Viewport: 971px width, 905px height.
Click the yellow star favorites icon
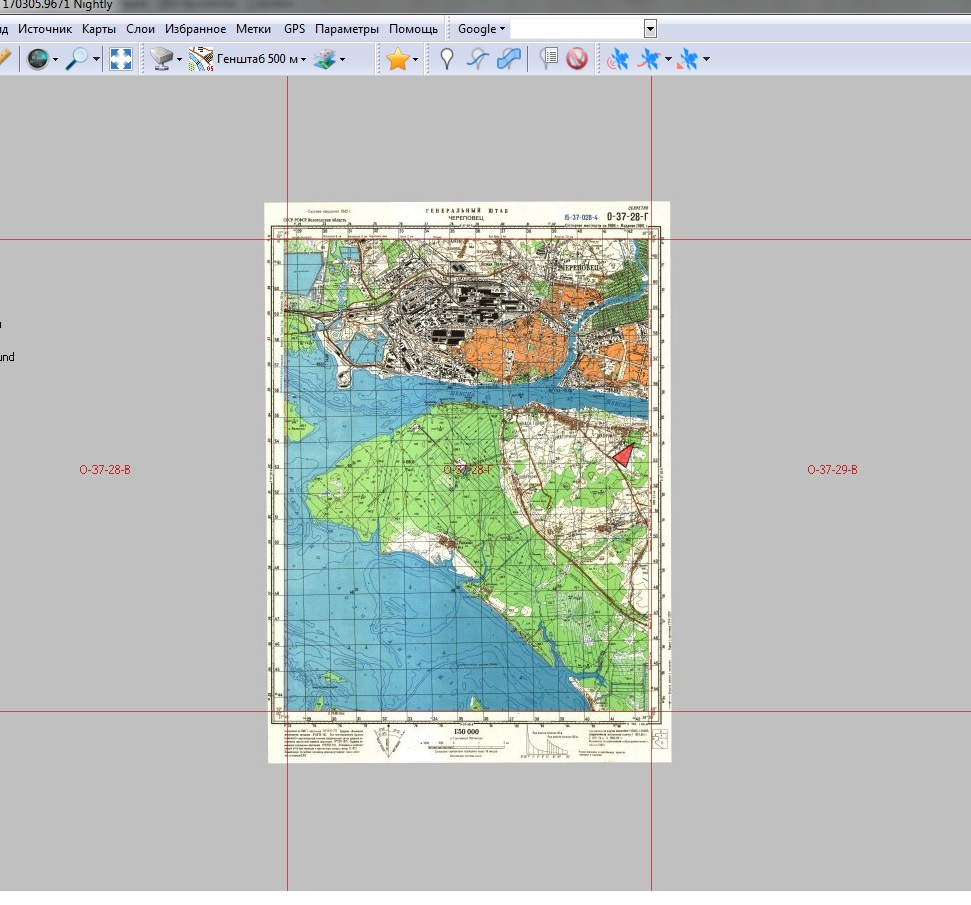pos(397,60)
